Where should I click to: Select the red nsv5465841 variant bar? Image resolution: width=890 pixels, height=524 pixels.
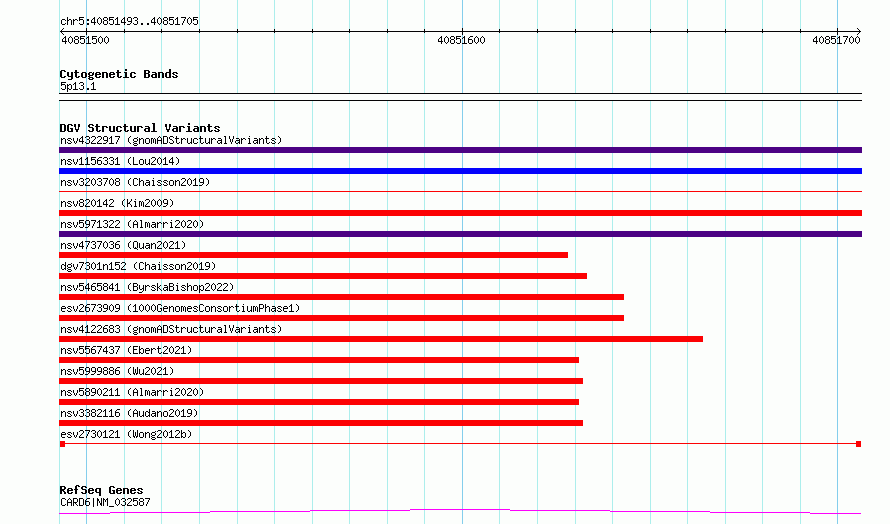point(342,297)
